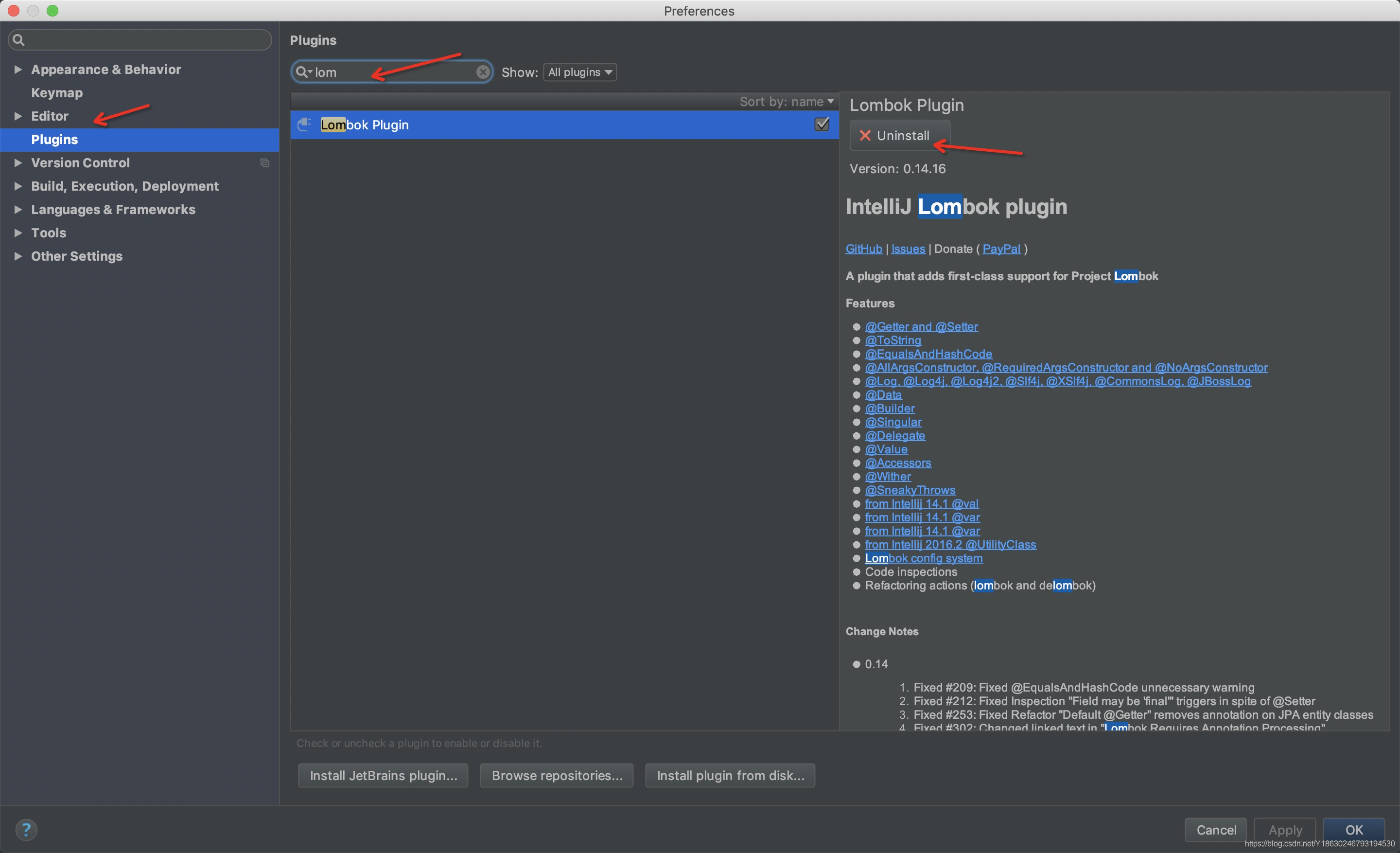
Task: Open the GitHub link
Action: [x=863, y=249]
